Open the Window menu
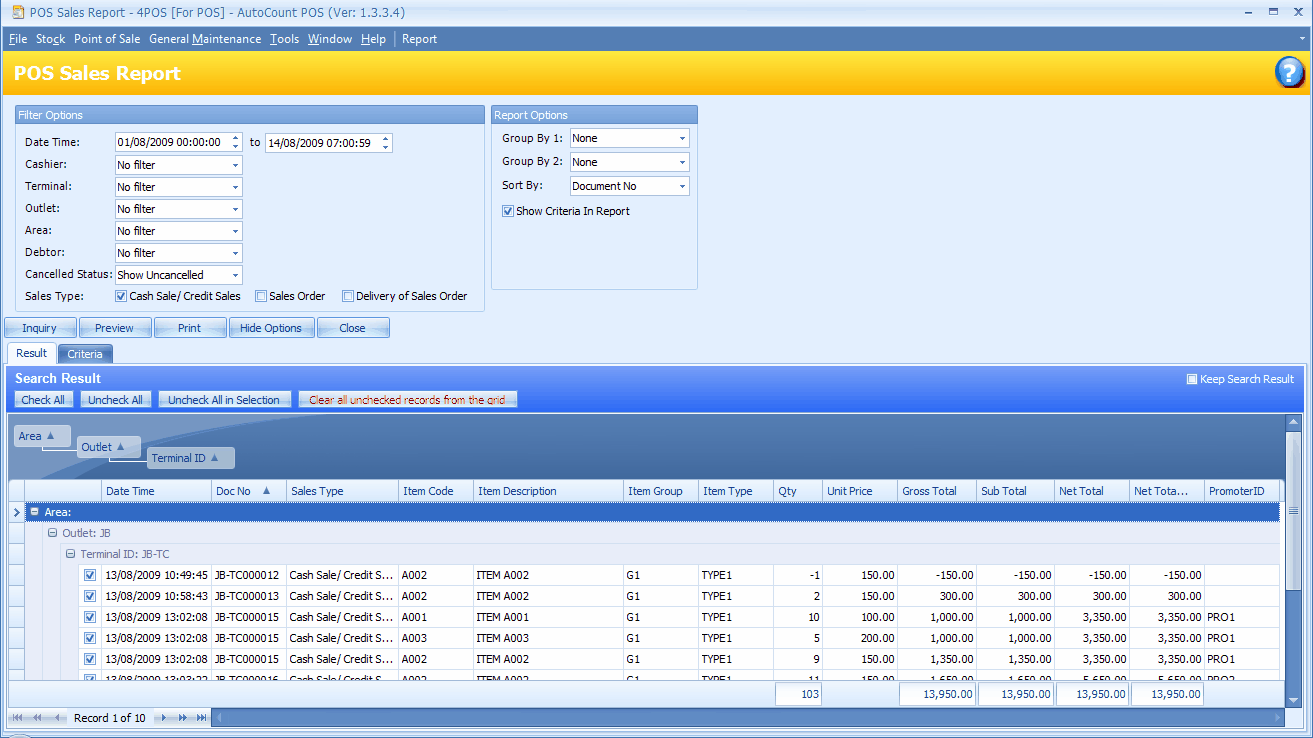This screenshot has width=1313, height=738. coord(330,39)
